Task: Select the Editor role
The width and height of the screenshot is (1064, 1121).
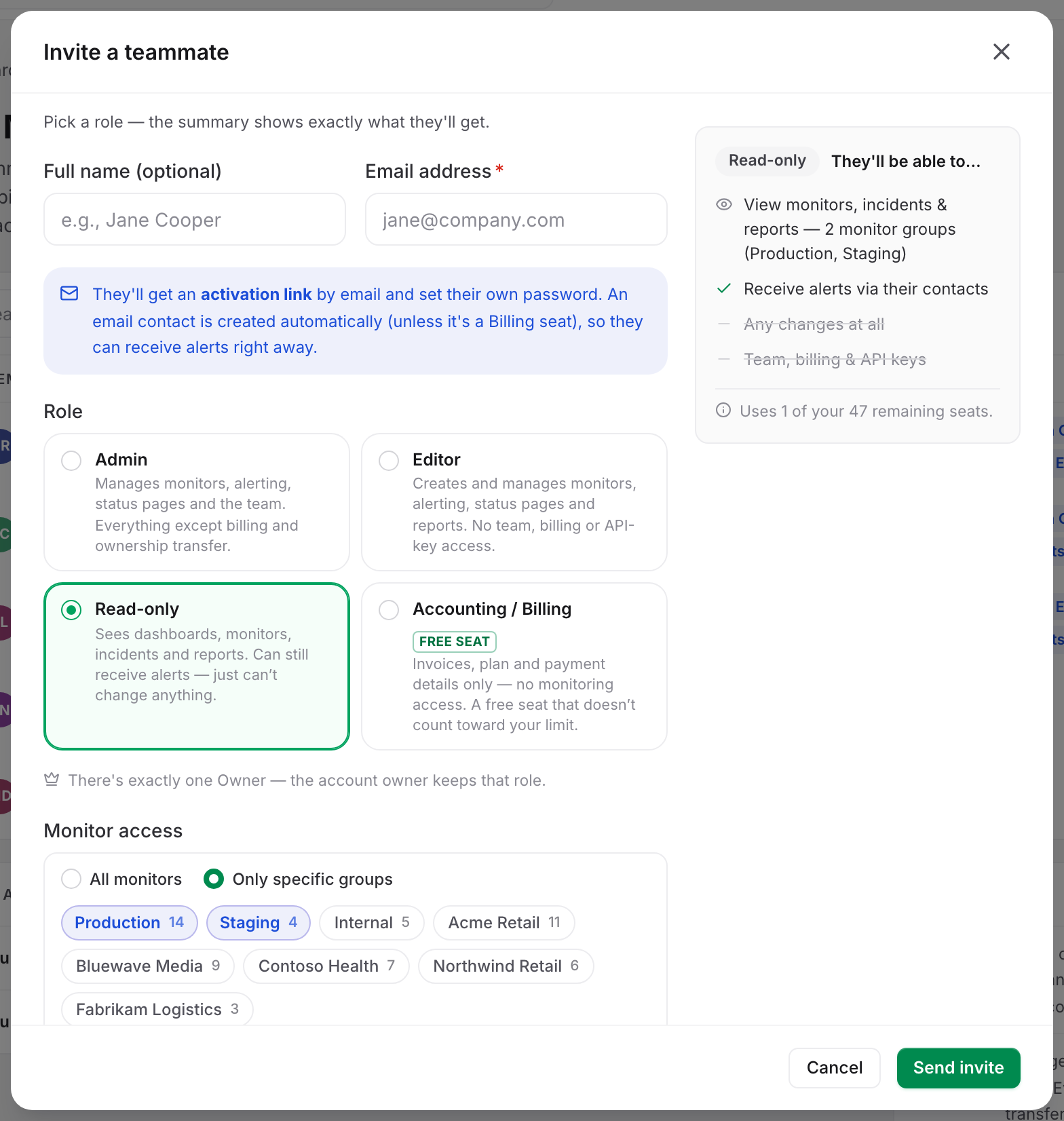Action: click(x=514, y=502)
